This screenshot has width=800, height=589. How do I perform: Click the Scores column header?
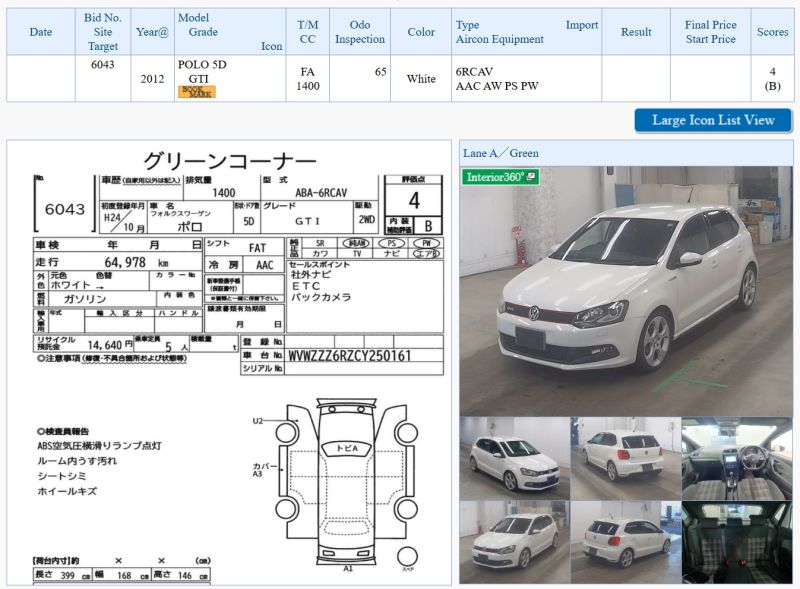click(772, 32)
